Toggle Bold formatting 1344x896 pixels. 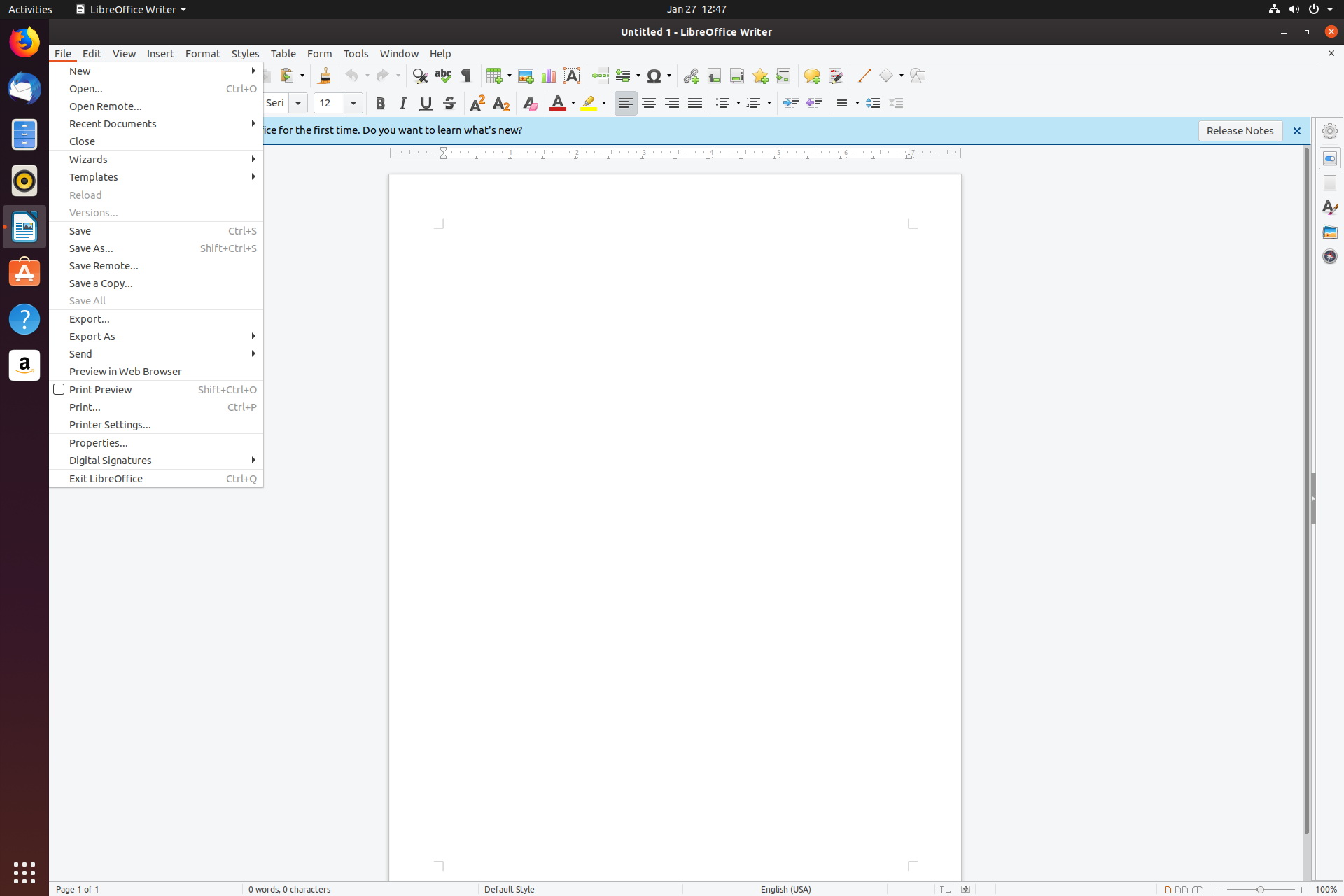tap(380, 103)
